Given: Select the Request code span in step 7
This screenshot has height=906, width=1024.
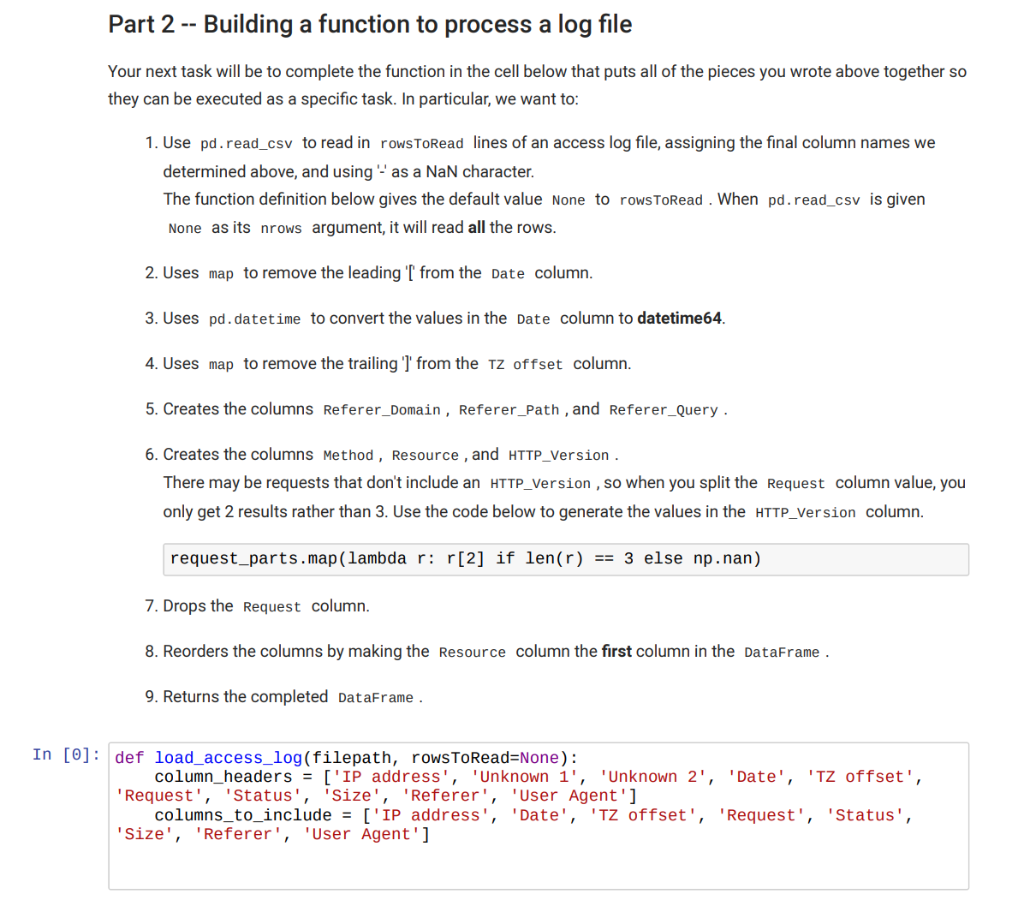Looking at the screenshot, I should coord(272,606).
